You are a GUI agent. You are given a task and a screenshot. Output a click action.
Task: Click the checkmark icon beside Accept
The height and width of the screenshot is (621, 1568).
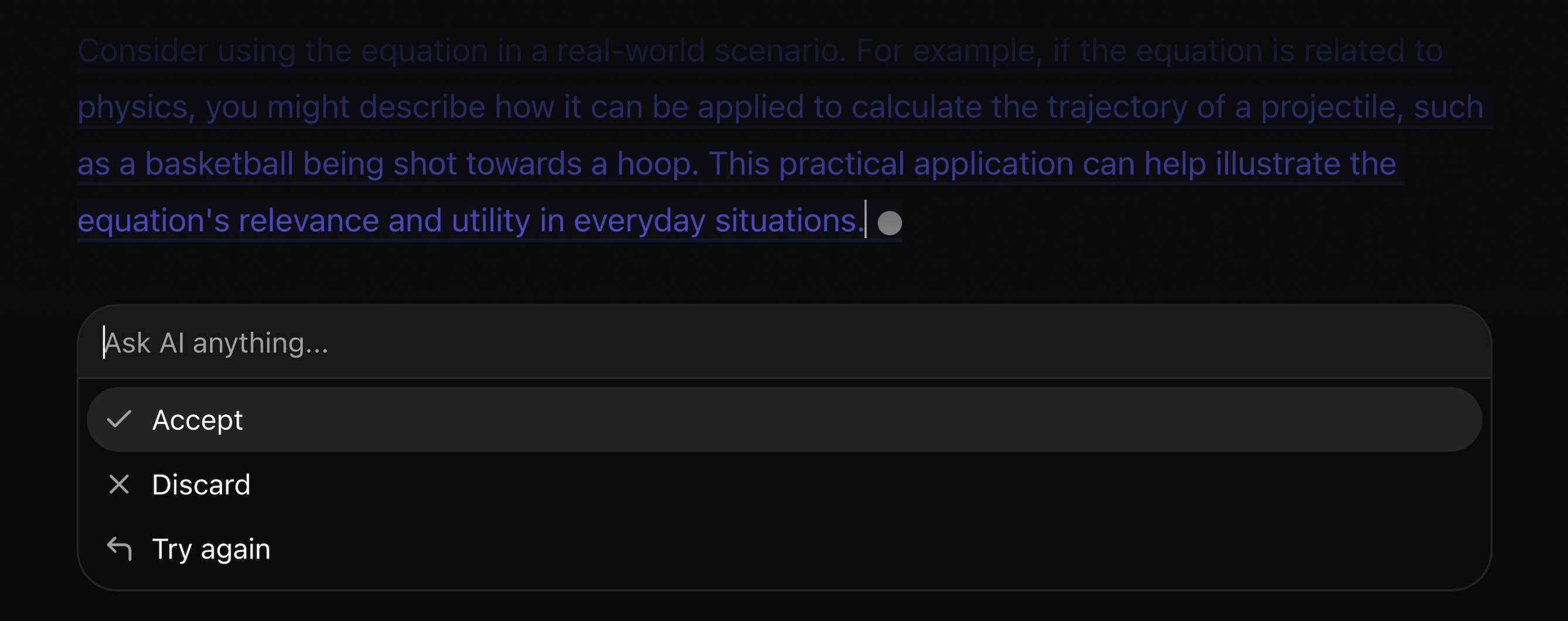click(x=119, y=419)
